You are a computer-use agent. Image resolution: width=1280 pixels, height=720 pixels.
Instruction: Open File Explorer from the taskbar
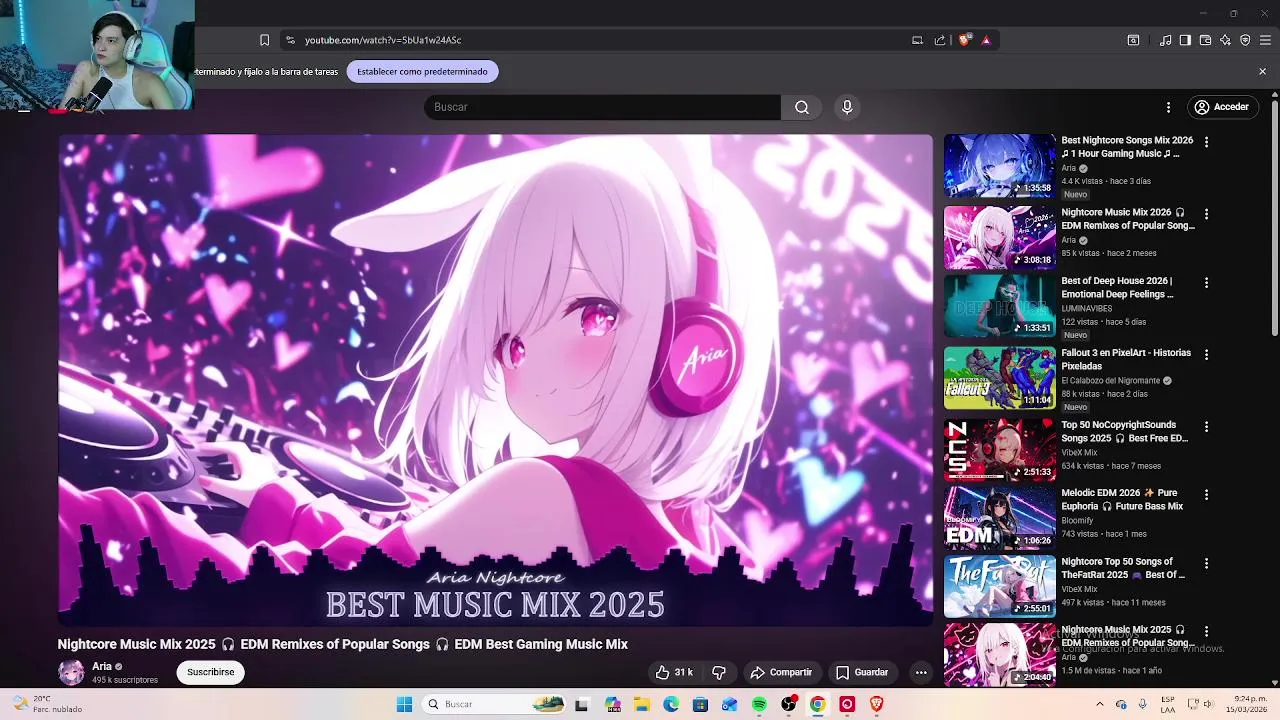pyautogui.click(x=641, y=704)
